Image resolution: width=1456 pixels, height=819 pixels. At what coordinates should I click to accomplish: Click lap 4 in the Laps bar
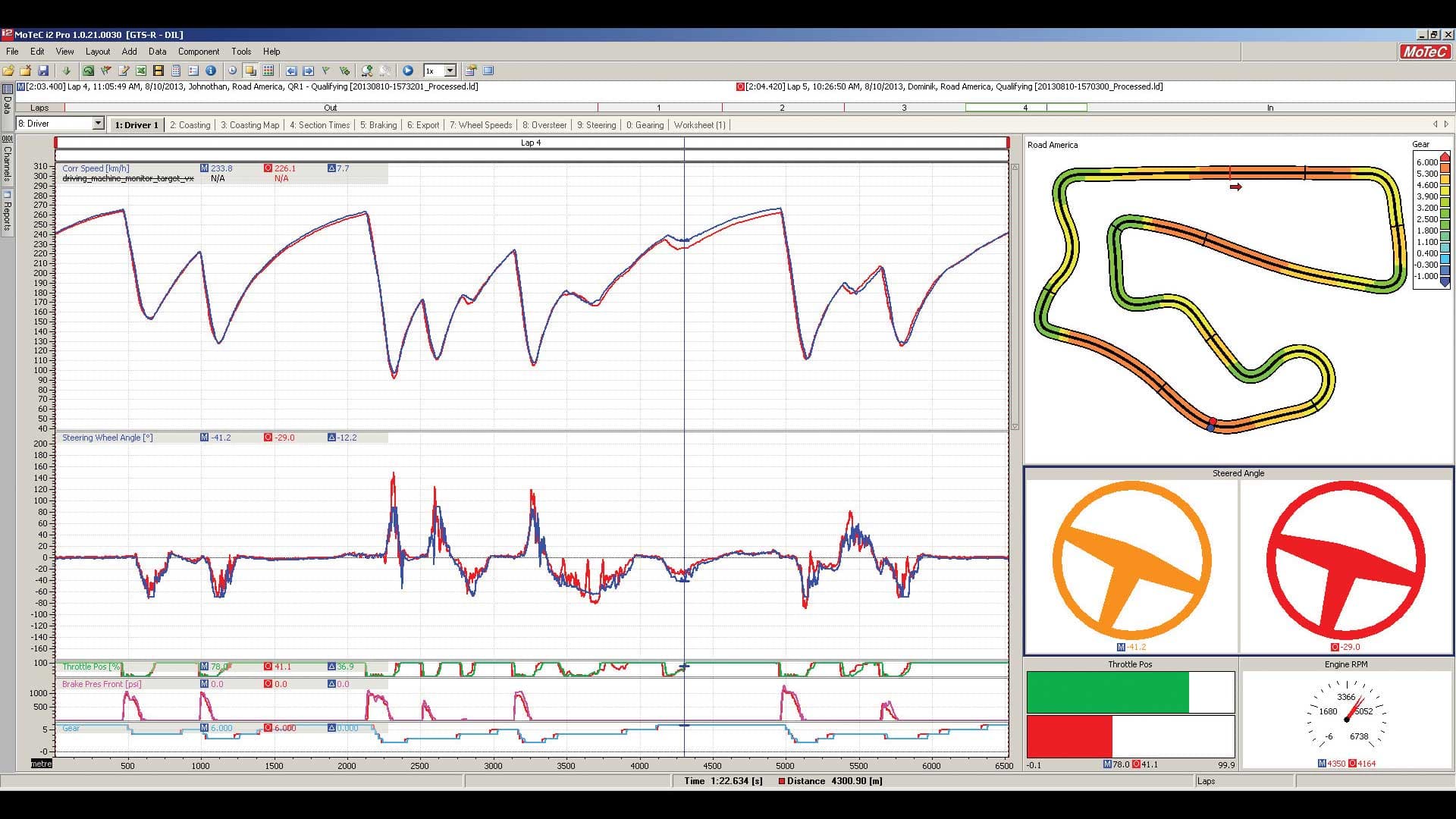tap(1025, 108)
